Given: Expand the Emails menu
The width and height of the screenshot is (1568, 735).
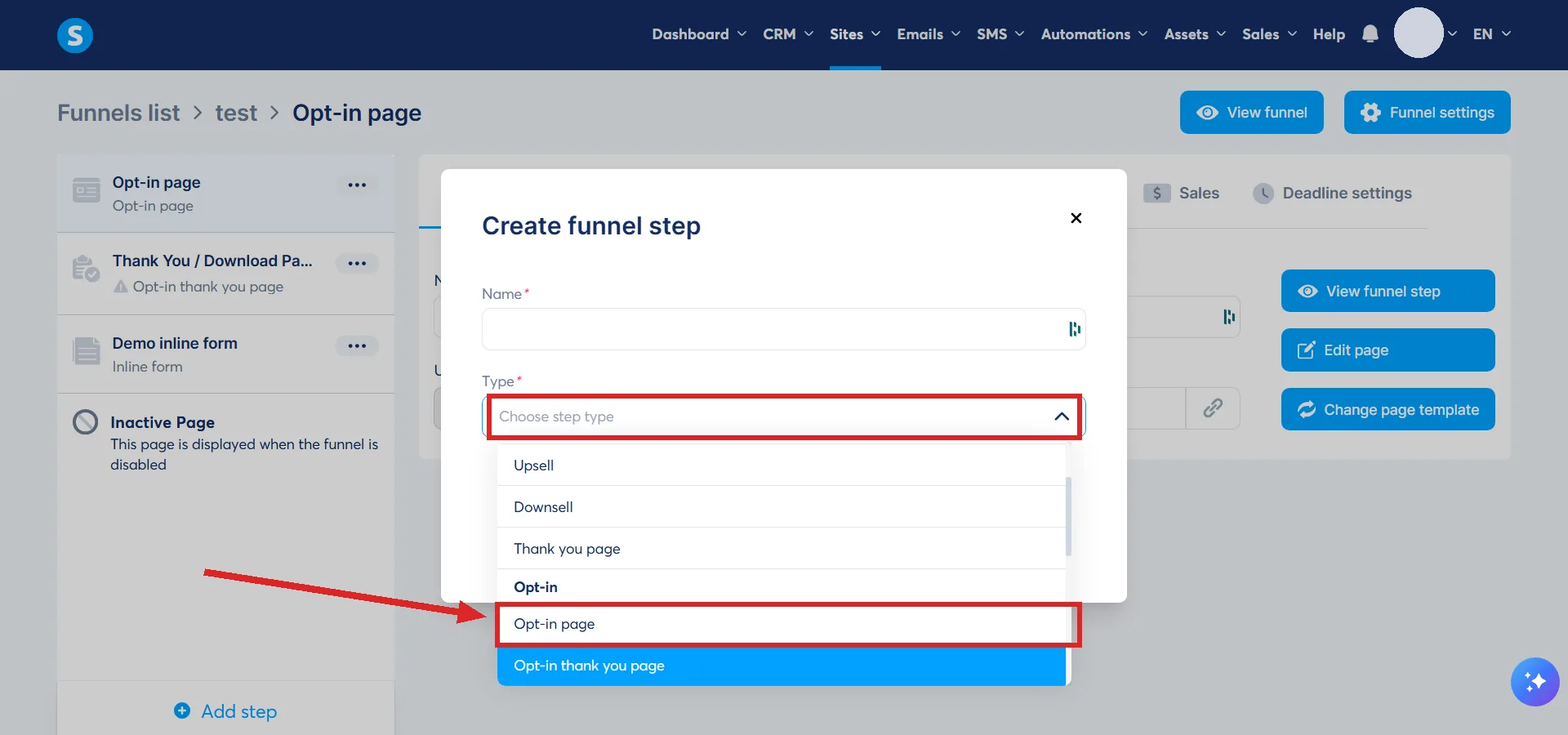Looking at the screenshot, I should pyautogui.click(x=929, y=34).
